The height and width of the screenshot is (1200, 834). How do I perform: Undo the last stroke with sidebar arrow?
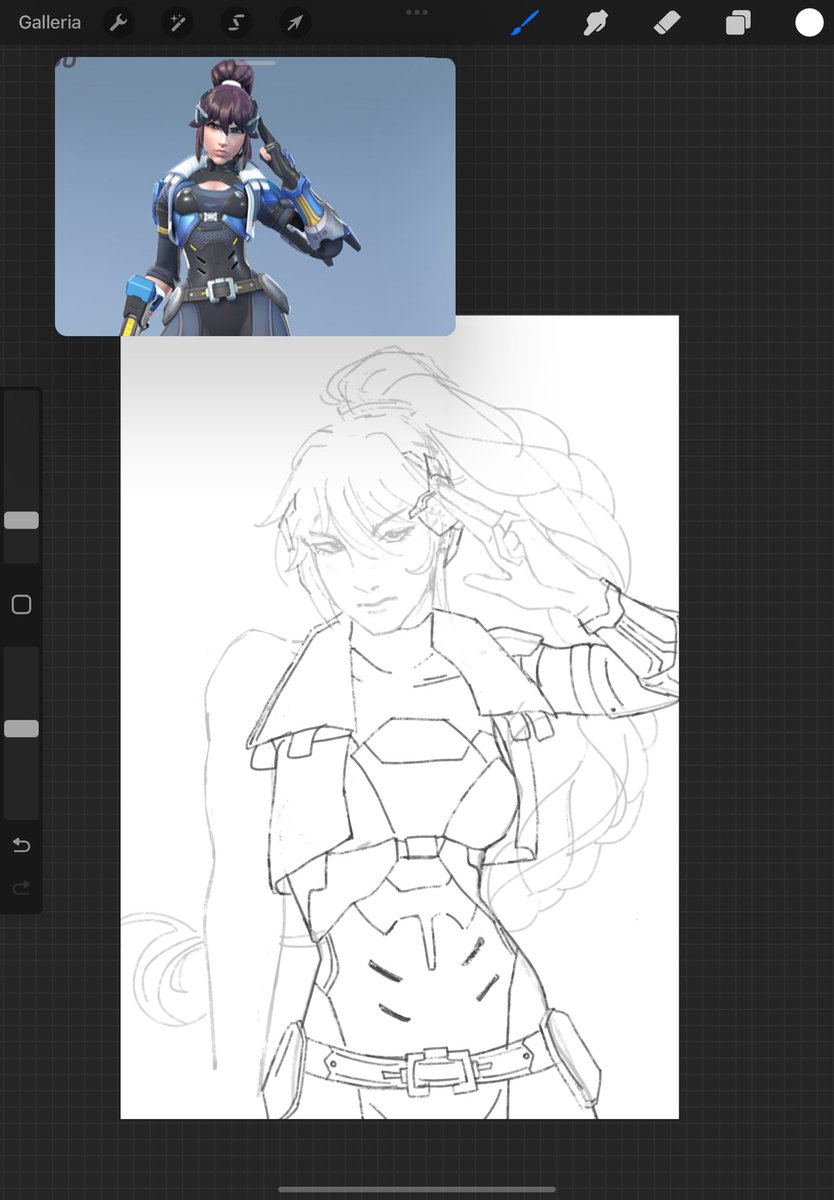point(21,846)
